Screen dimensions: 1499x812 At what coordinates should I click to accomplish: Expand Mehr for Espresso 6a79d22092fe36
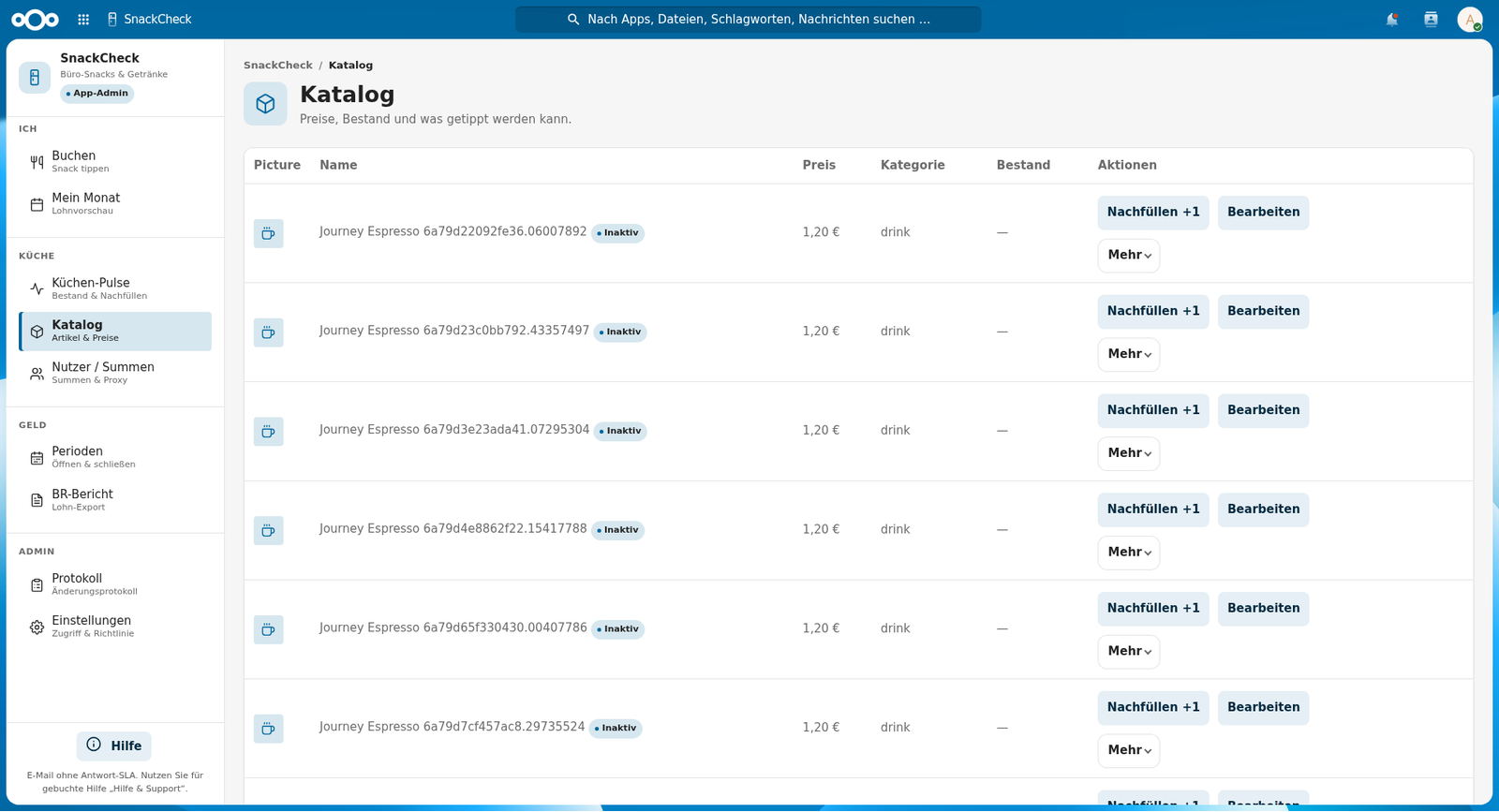pyautogui.click(x=1129, y=256)
